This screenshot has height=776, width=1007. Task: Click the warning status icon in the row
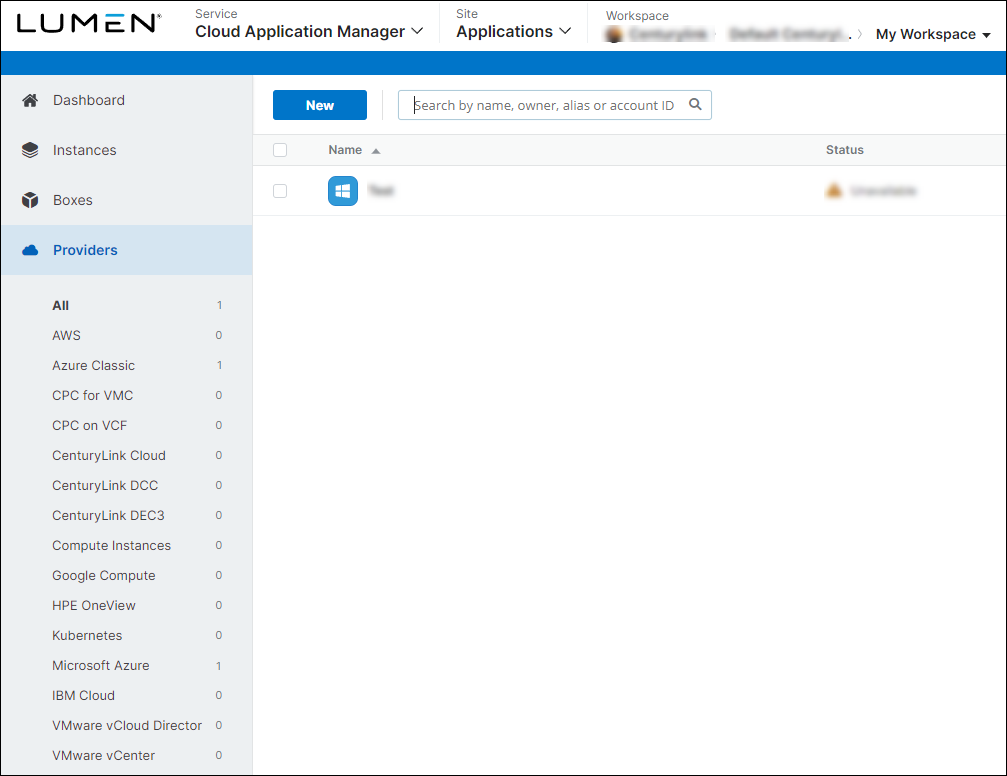pos(834,191)
